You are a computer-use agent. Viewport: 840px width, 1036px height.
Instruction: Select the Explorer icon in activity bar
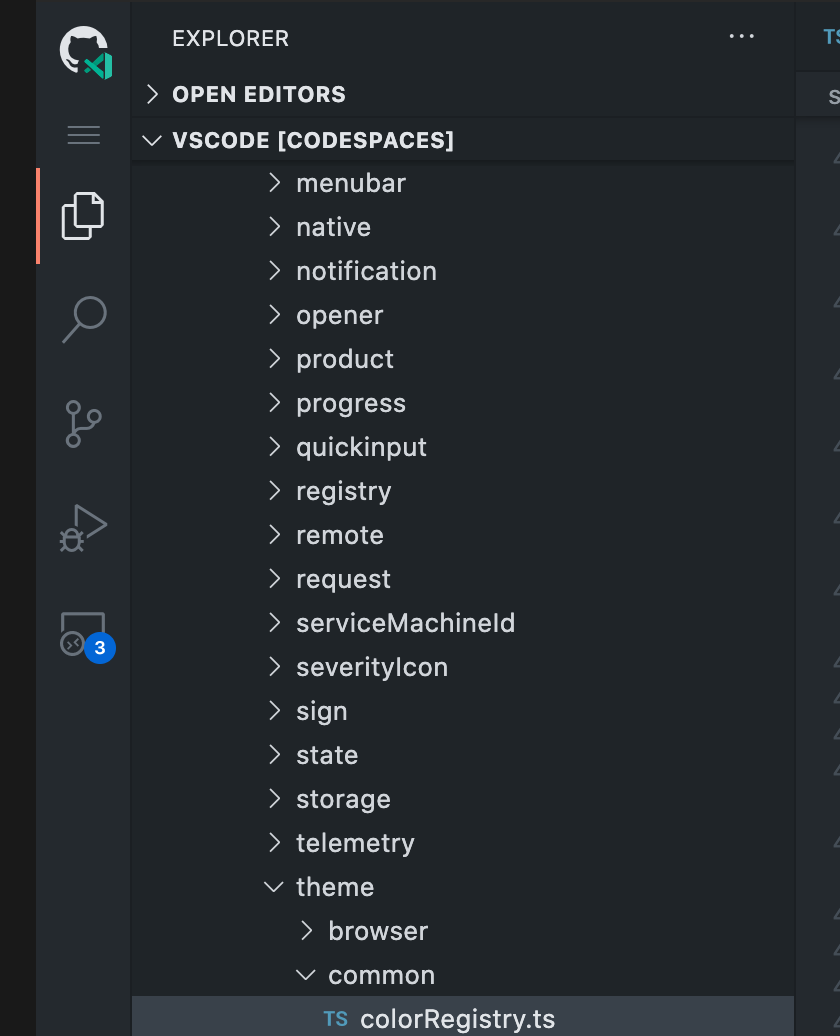84,215
